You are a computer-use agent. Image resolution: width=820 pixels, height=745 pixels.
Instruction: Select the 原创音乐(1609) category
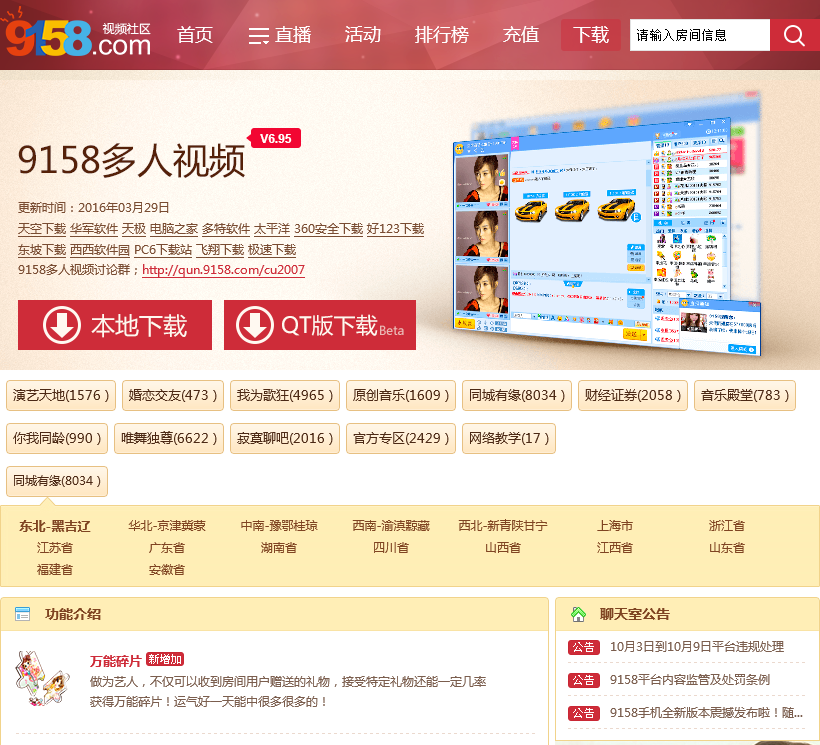(x=401, y=395)
